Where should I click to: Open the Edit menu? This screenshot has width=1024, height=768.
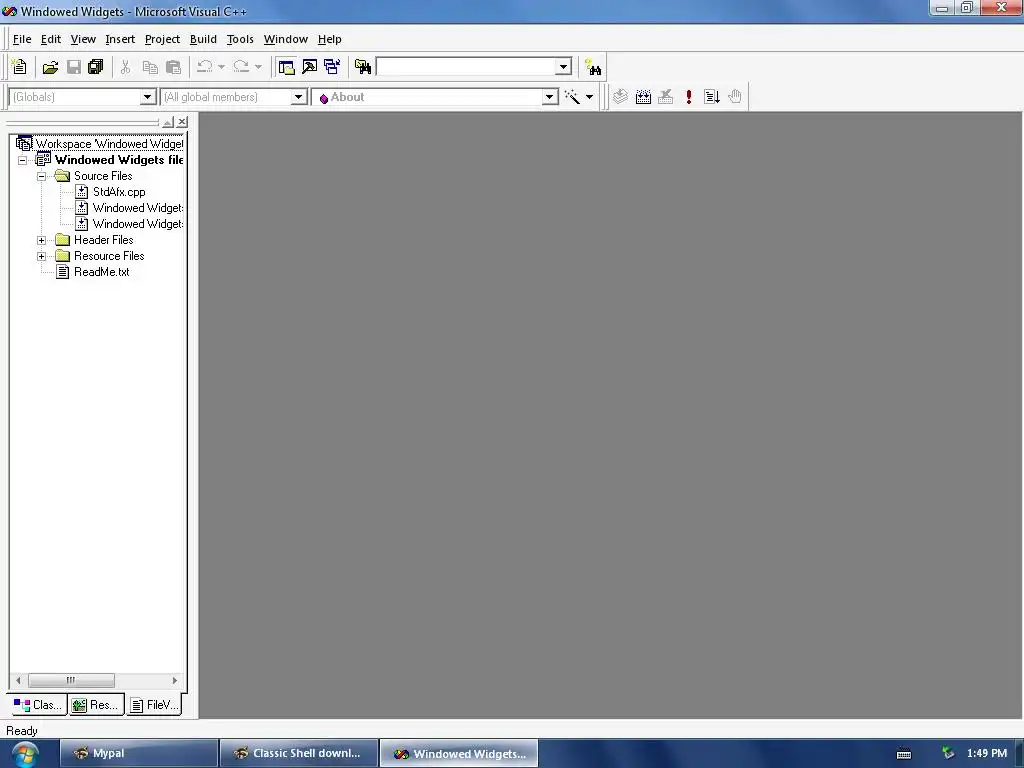point(50,39)
